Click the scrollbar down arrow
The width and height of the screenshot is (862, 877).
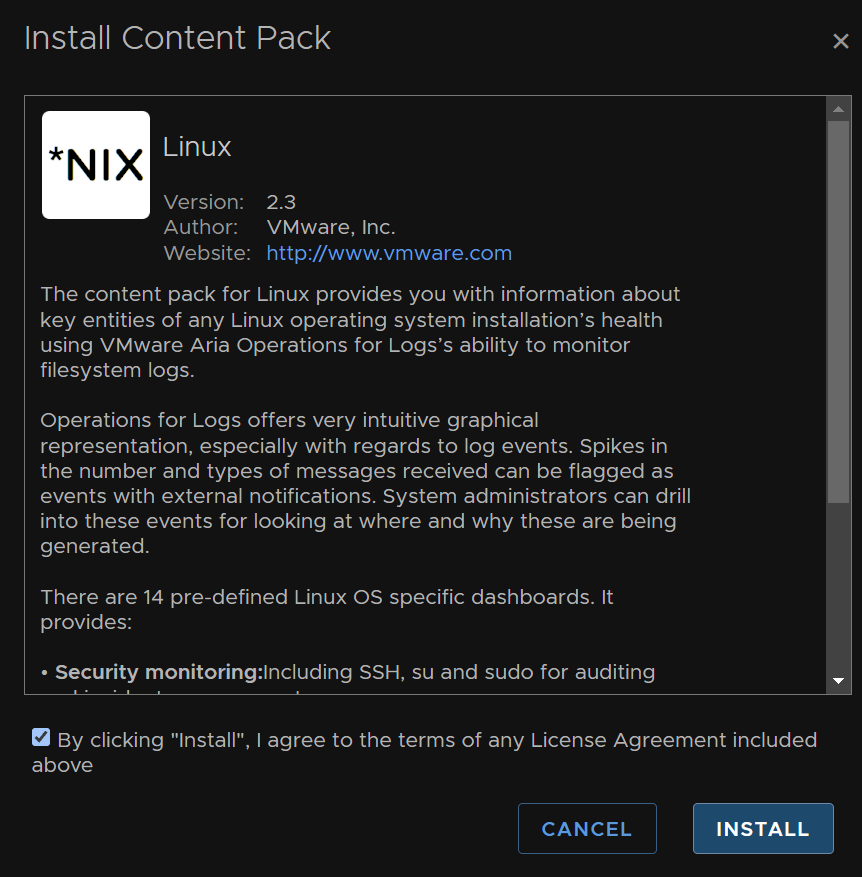[838, 681]
